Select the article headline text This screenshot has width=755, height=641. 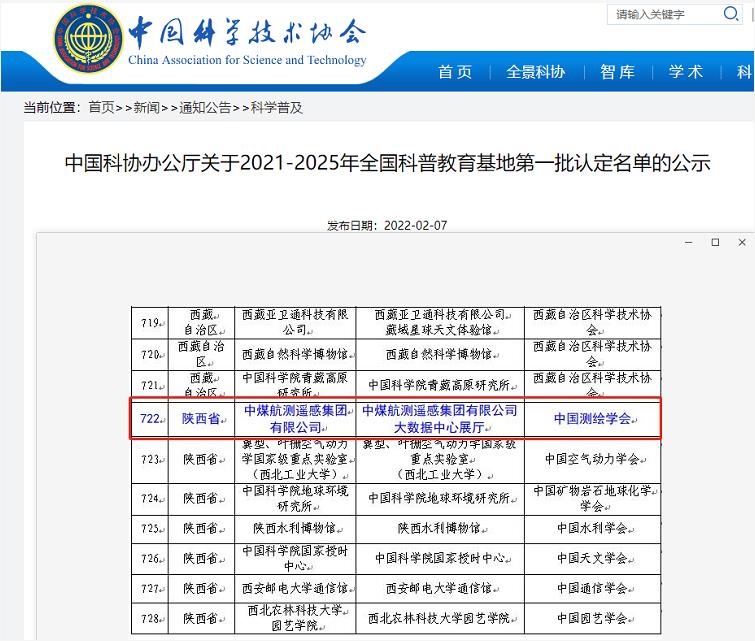tap(388, 163)
